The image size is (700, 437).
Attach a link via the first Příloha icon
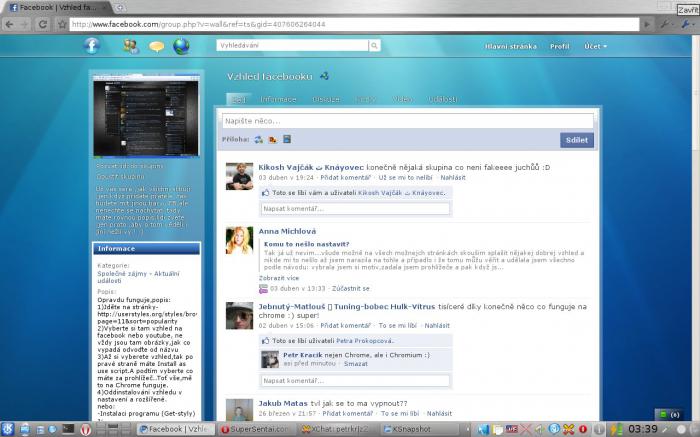click(258, 140)
